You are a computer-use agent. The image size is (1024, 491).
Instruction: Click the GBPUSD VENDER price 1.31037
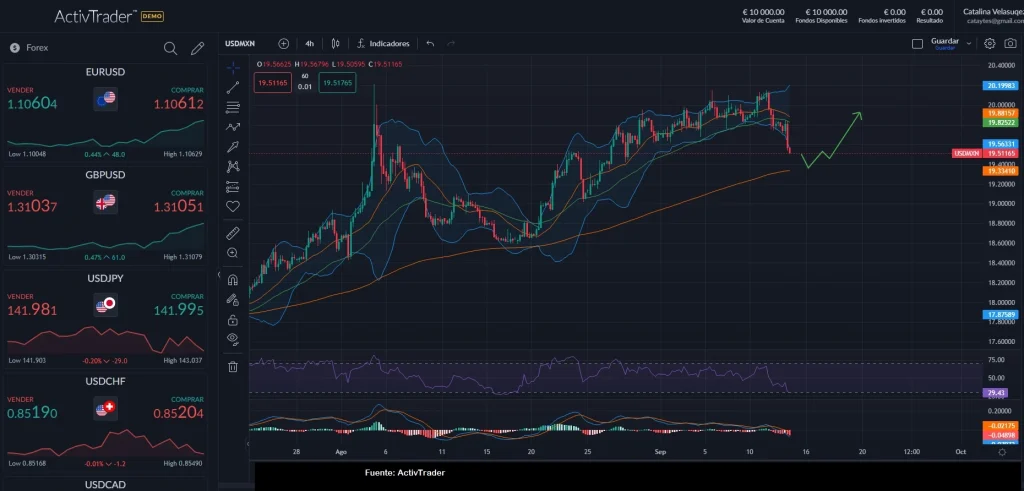(32, 207)
